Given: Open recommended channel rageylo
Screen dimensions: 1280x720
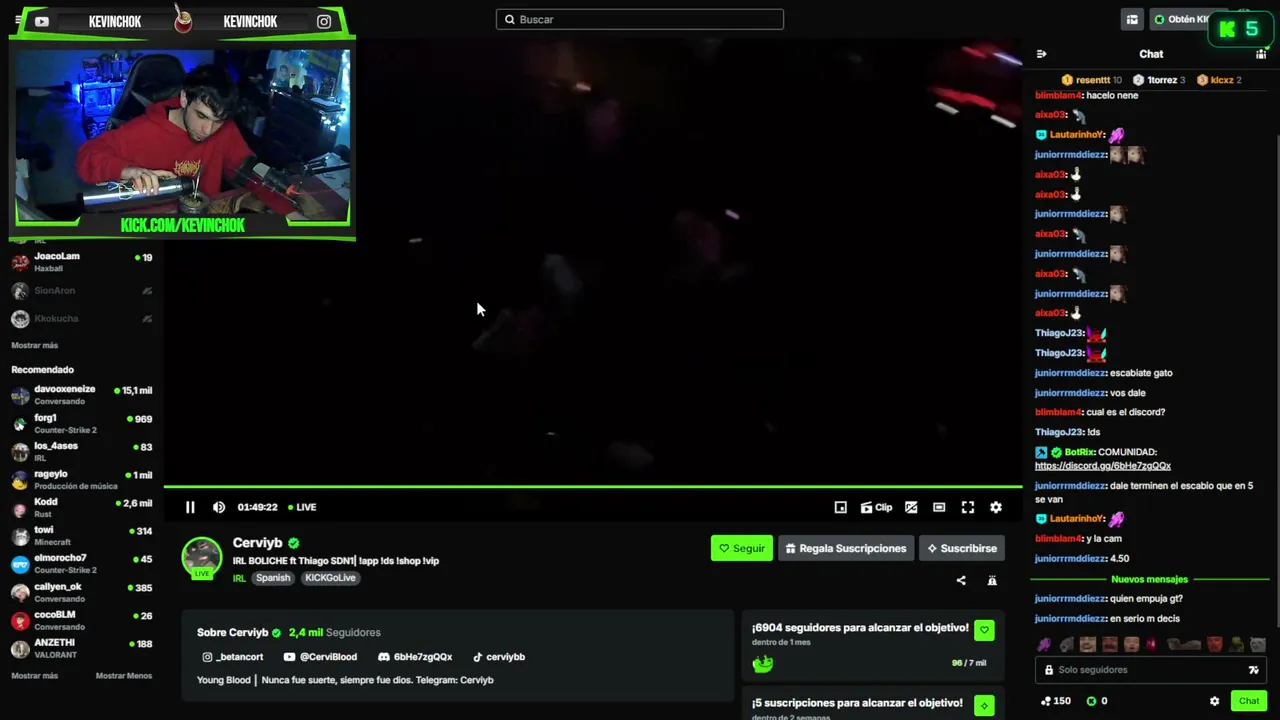Looking at the screenshot, I should pyautogui.click(x=82, y=479).
